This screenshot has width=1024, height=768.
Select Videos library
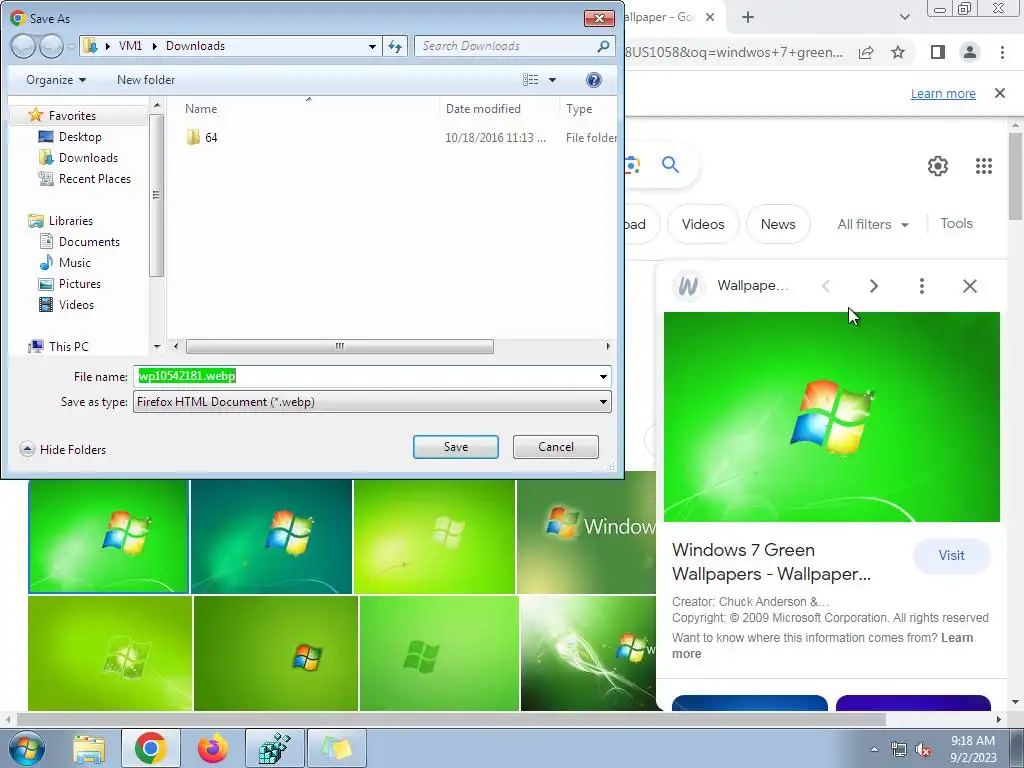point(76,304)
